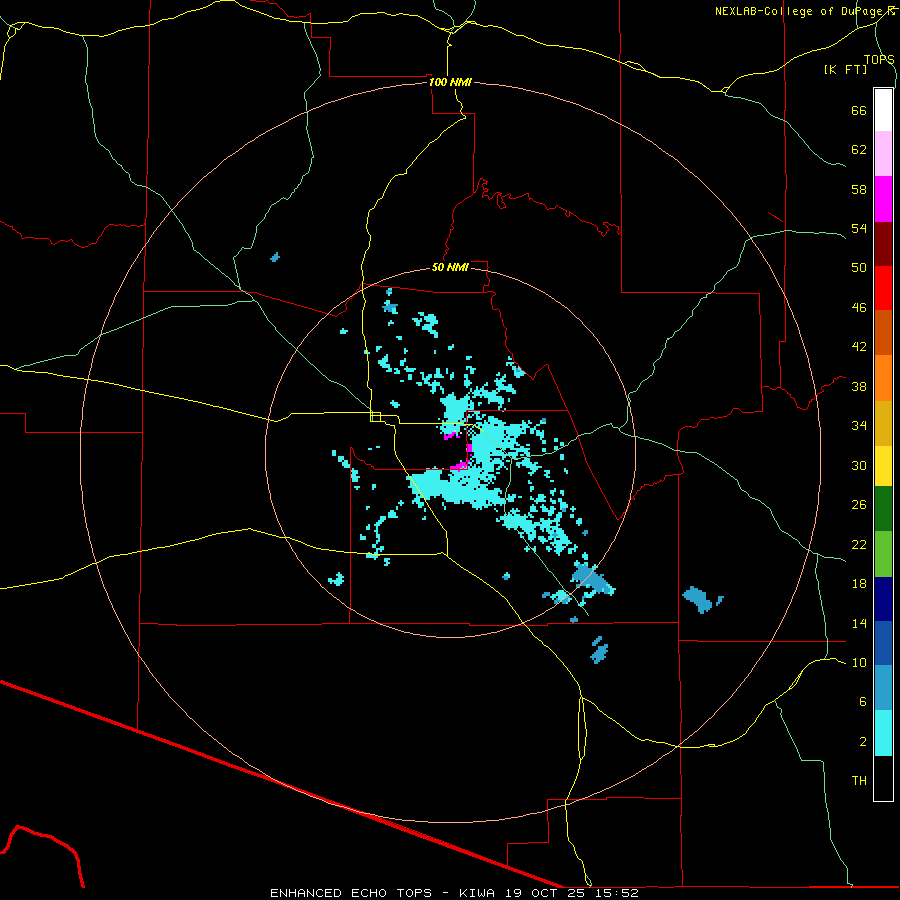Screen dimensions: 900x900
Task: Click the light pink 62 kft legend swatch
Action: [883, 153]
